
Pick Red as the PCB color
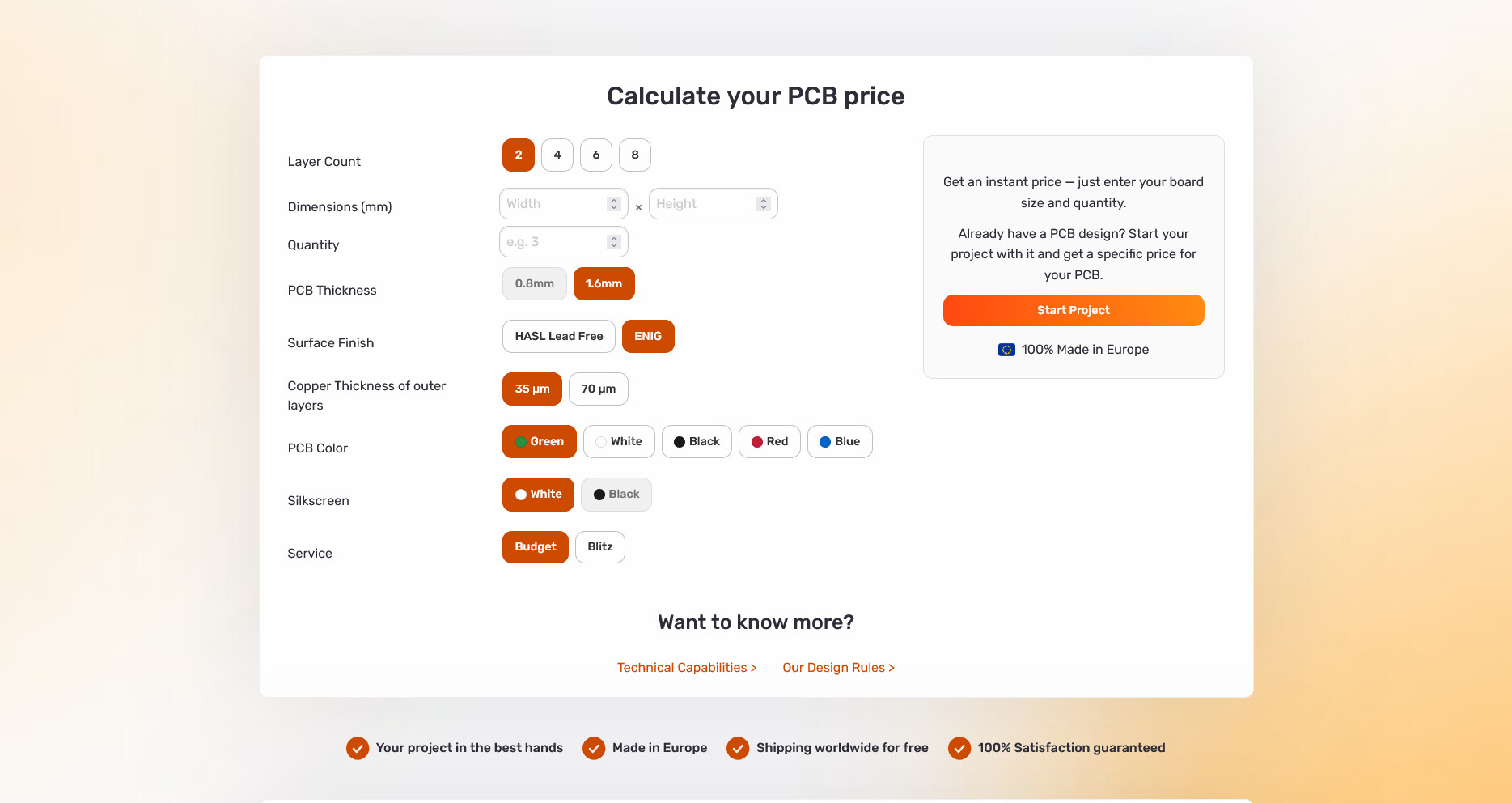pyautogui.click(x=769, y=442)
